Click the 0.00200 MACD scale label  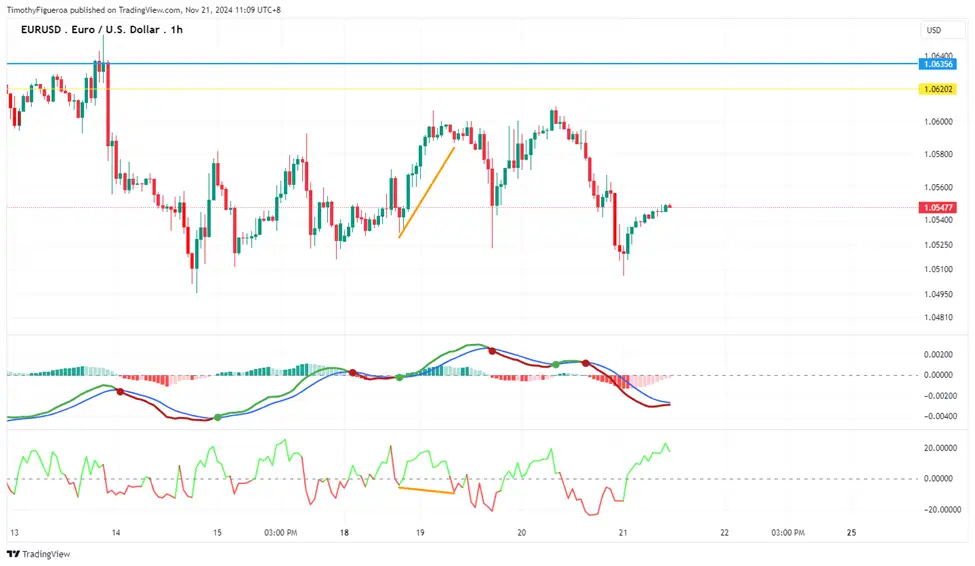938,355
